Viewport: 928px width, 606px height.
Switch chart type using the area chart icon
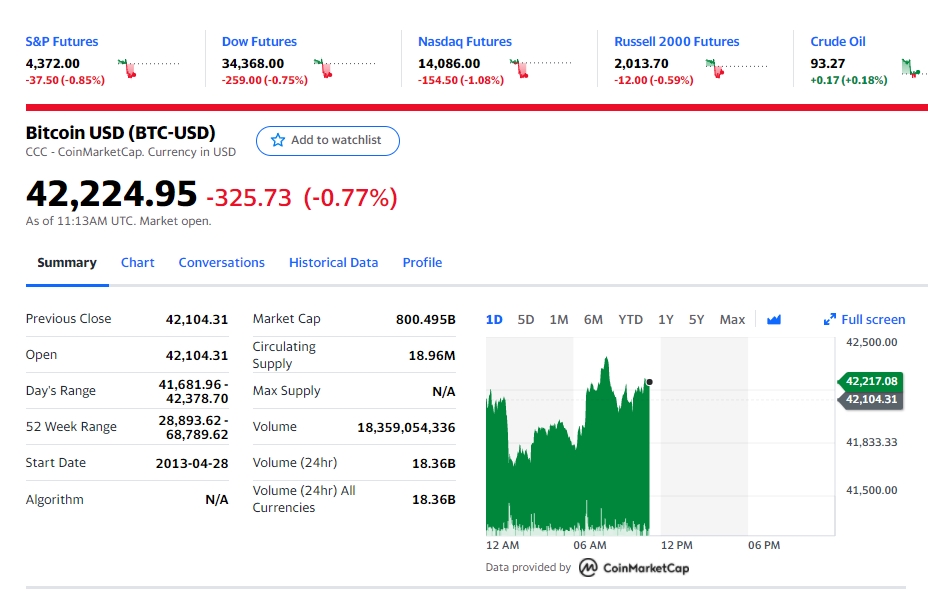click(774, 320)
